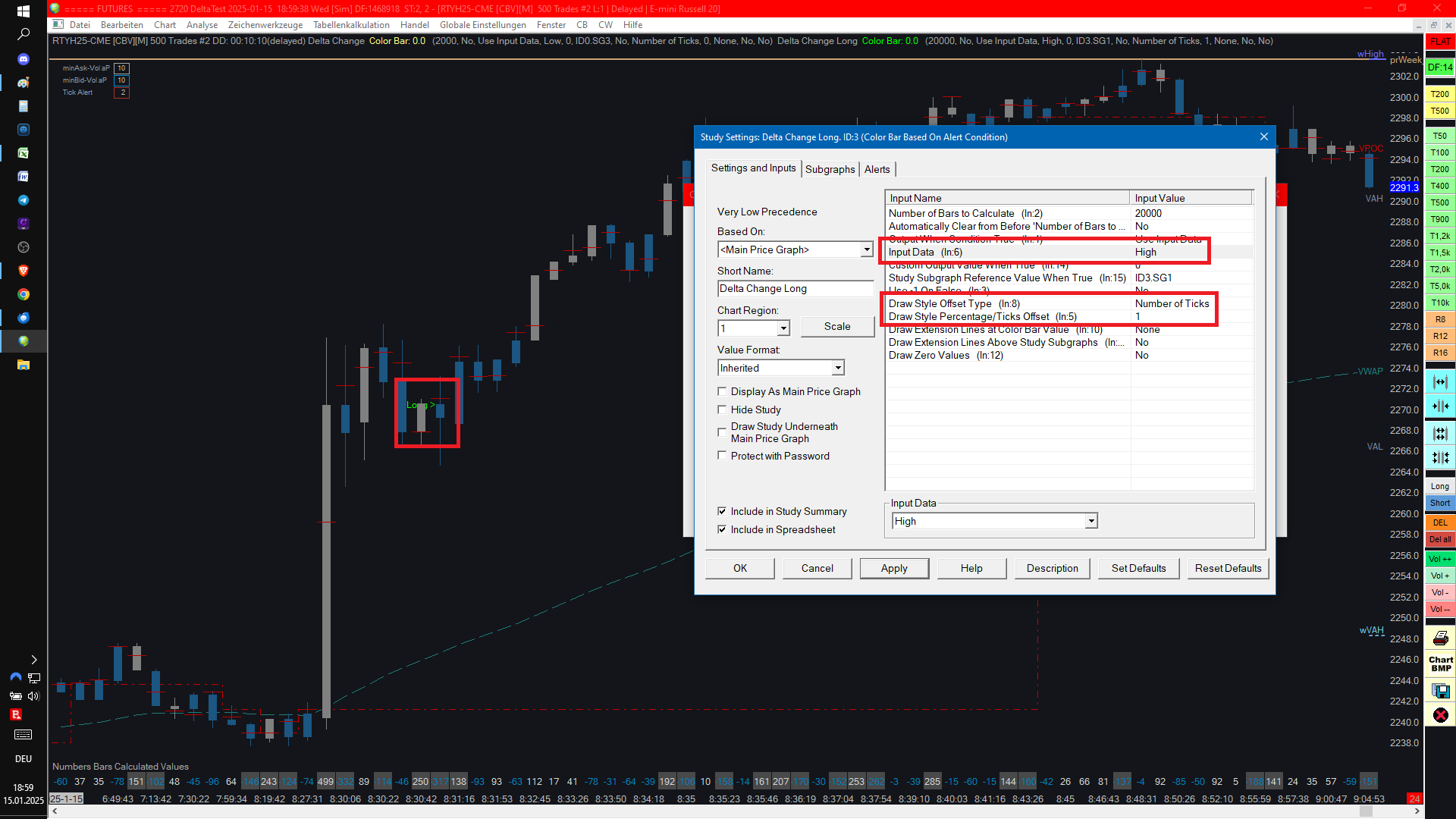Screen dimensions: 1456x819
Task: Toggle Include in Study Summary checkbox
Action: coord(722,511)
